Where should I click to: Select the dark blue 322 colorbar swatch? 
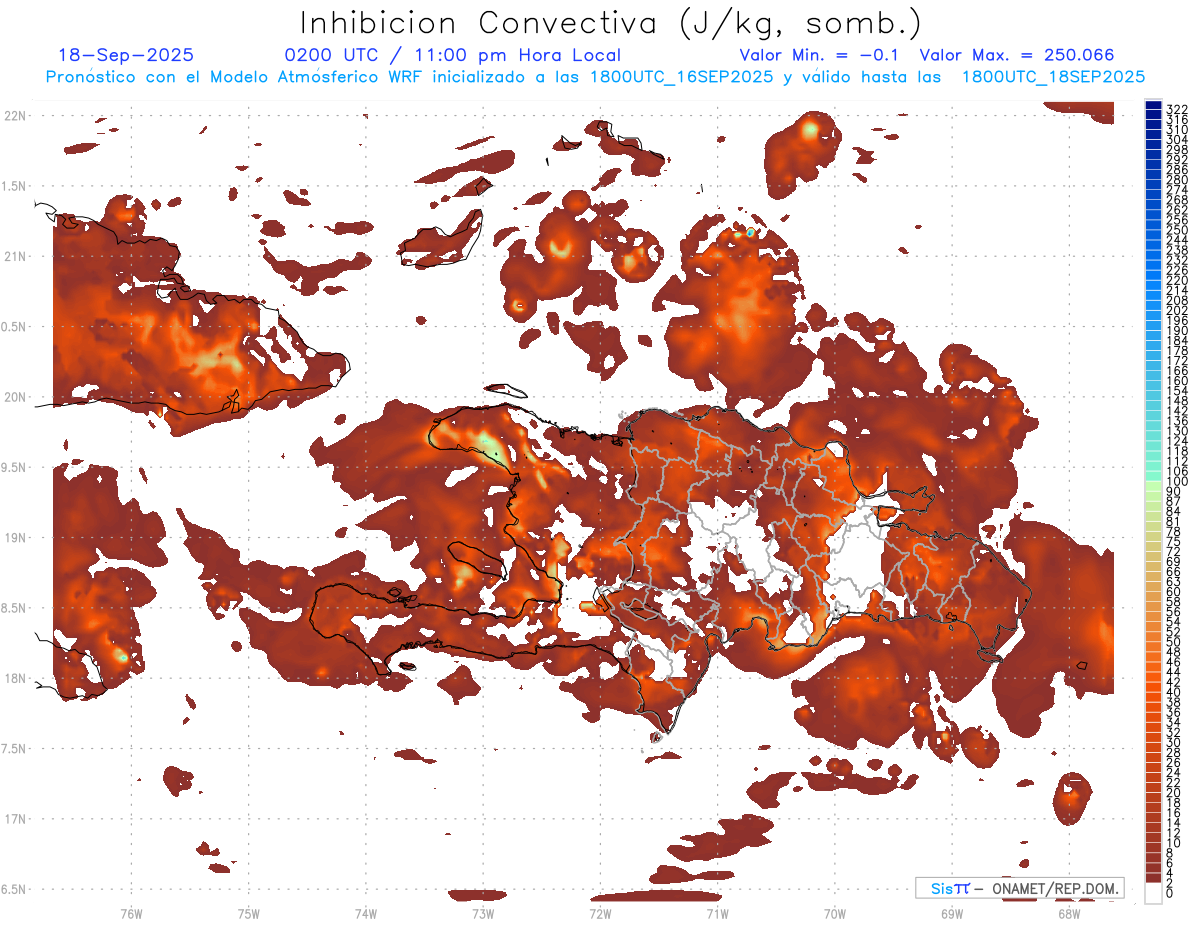click(1153, 107)
